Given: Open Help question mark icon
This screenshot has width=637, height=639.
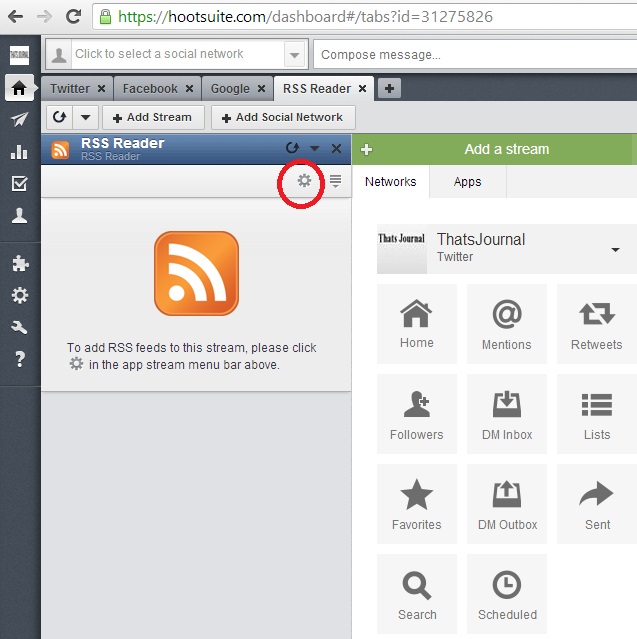Looking at the screenshot, I should point(20,359).
